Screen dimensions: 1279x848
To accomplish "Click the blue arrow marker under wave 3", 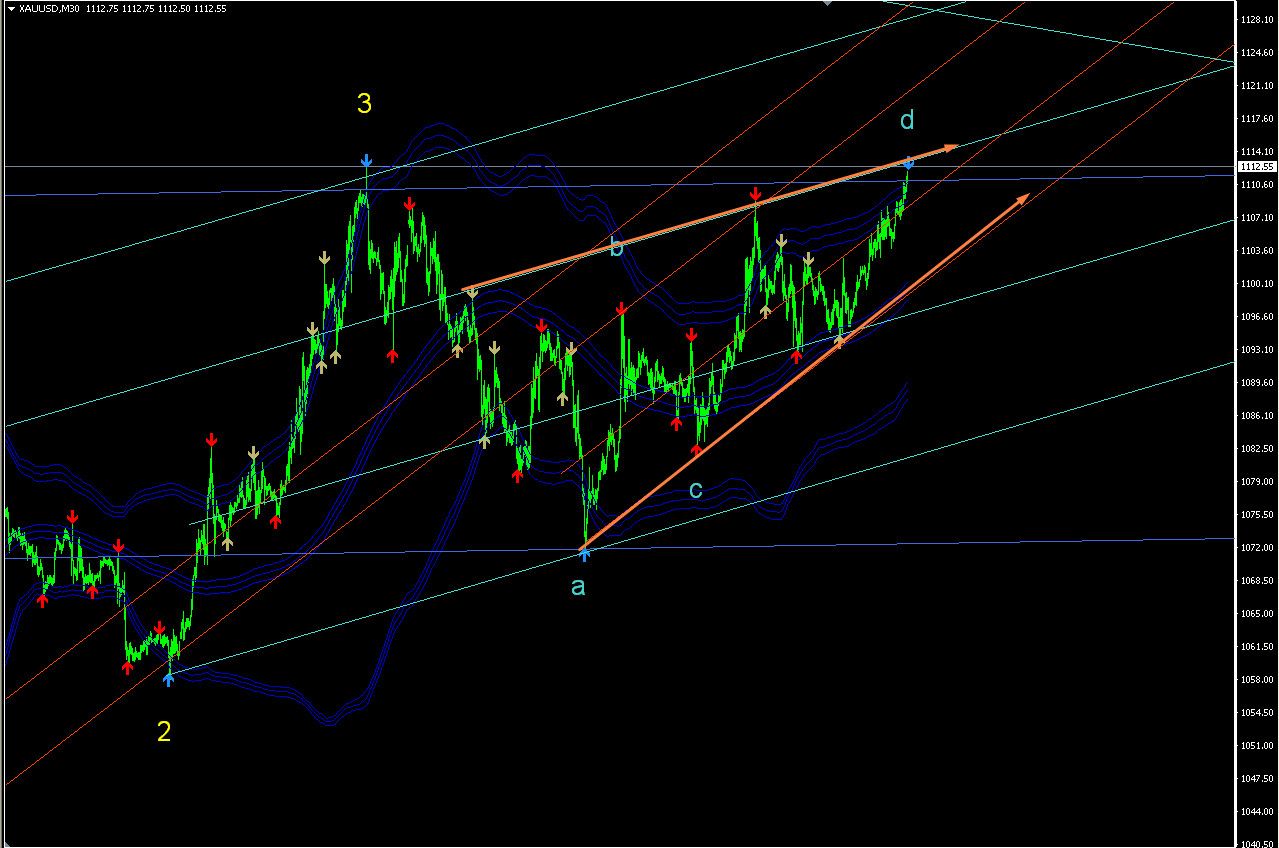I will tap(367, 161).
